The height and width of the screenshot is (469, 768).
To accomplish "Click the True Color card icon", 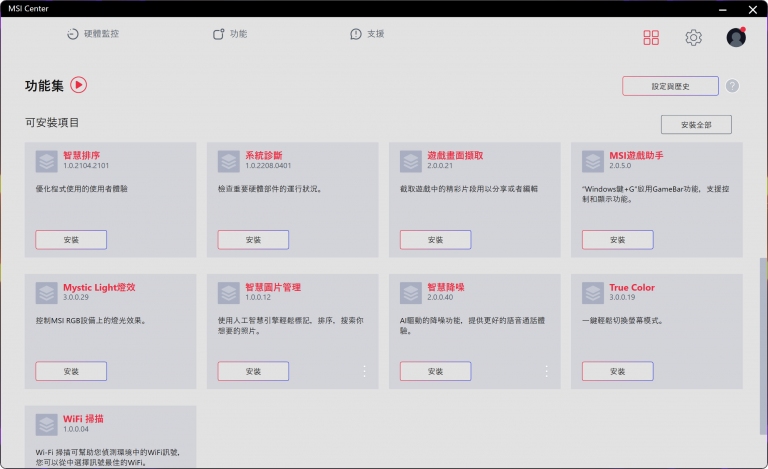I will point(593,293).
